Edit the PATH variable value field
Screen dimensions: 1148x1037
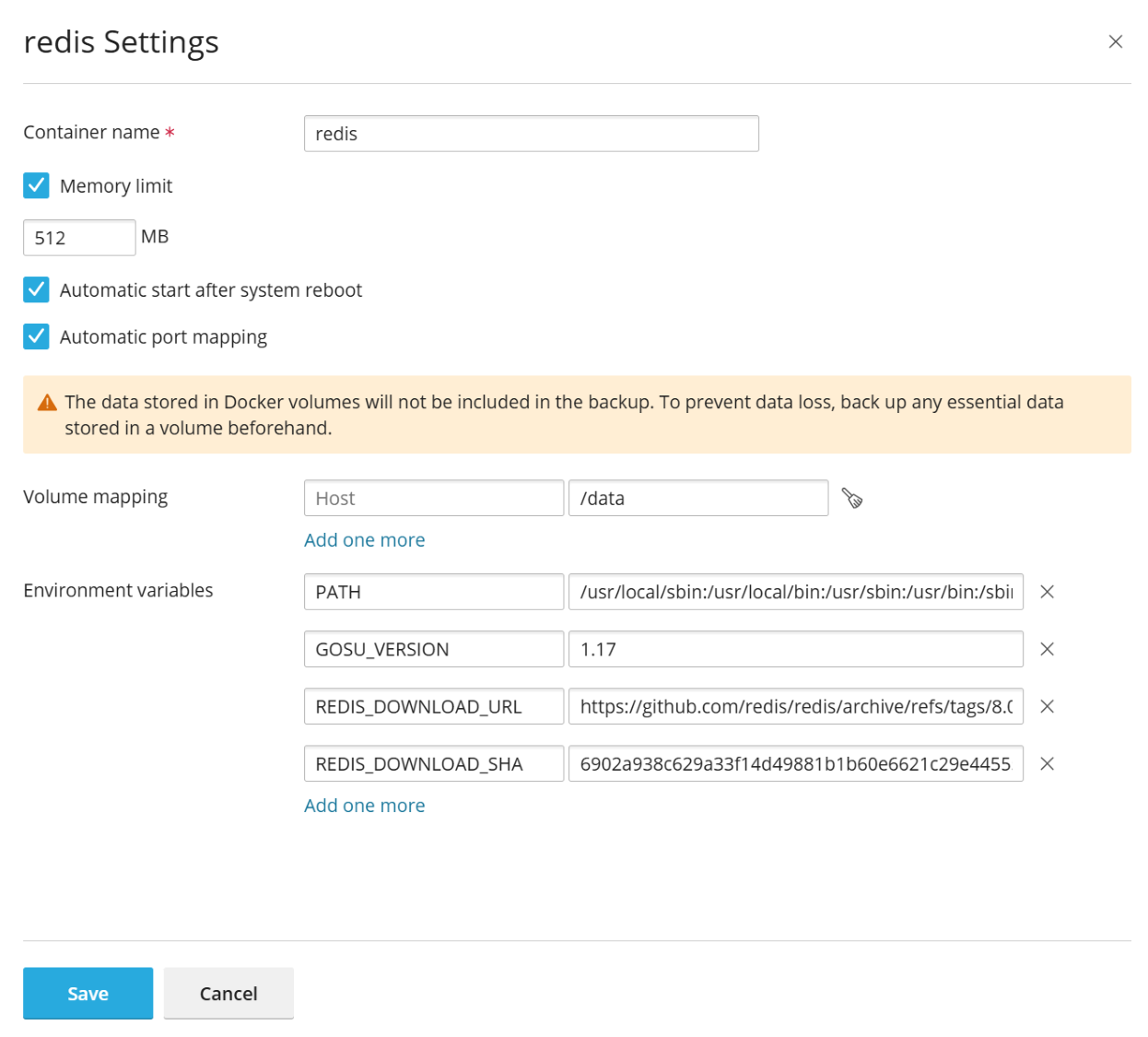point(795,592)
